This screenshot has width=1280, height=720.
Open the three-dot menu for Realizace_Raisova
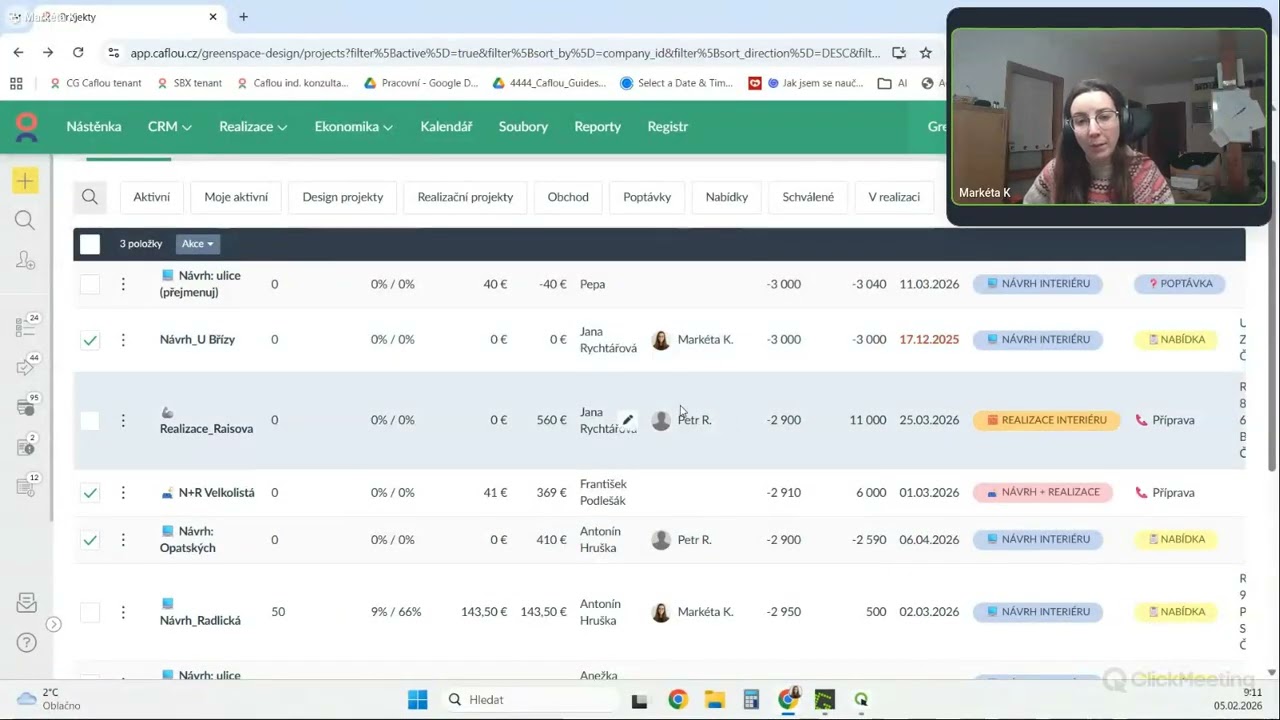(123, 420)
